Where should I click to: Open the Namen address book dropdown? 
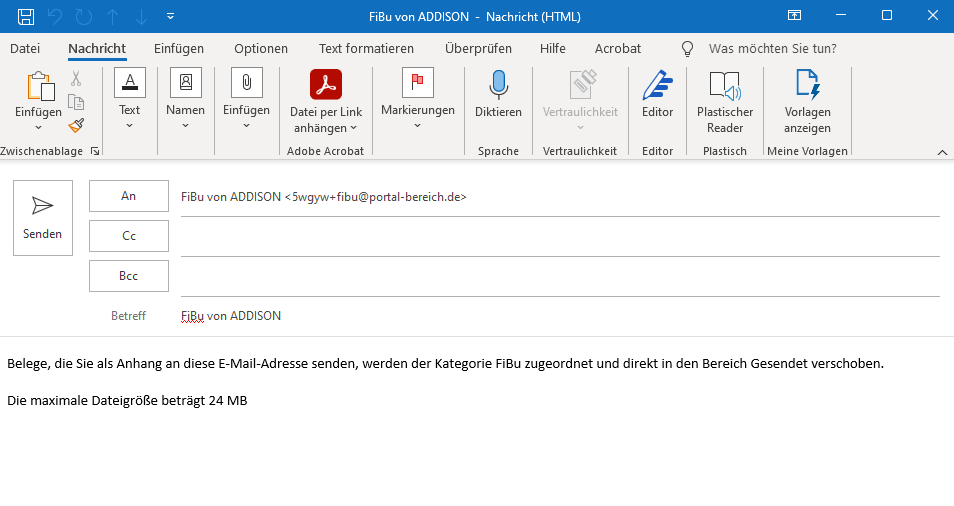tap(186, 100)
